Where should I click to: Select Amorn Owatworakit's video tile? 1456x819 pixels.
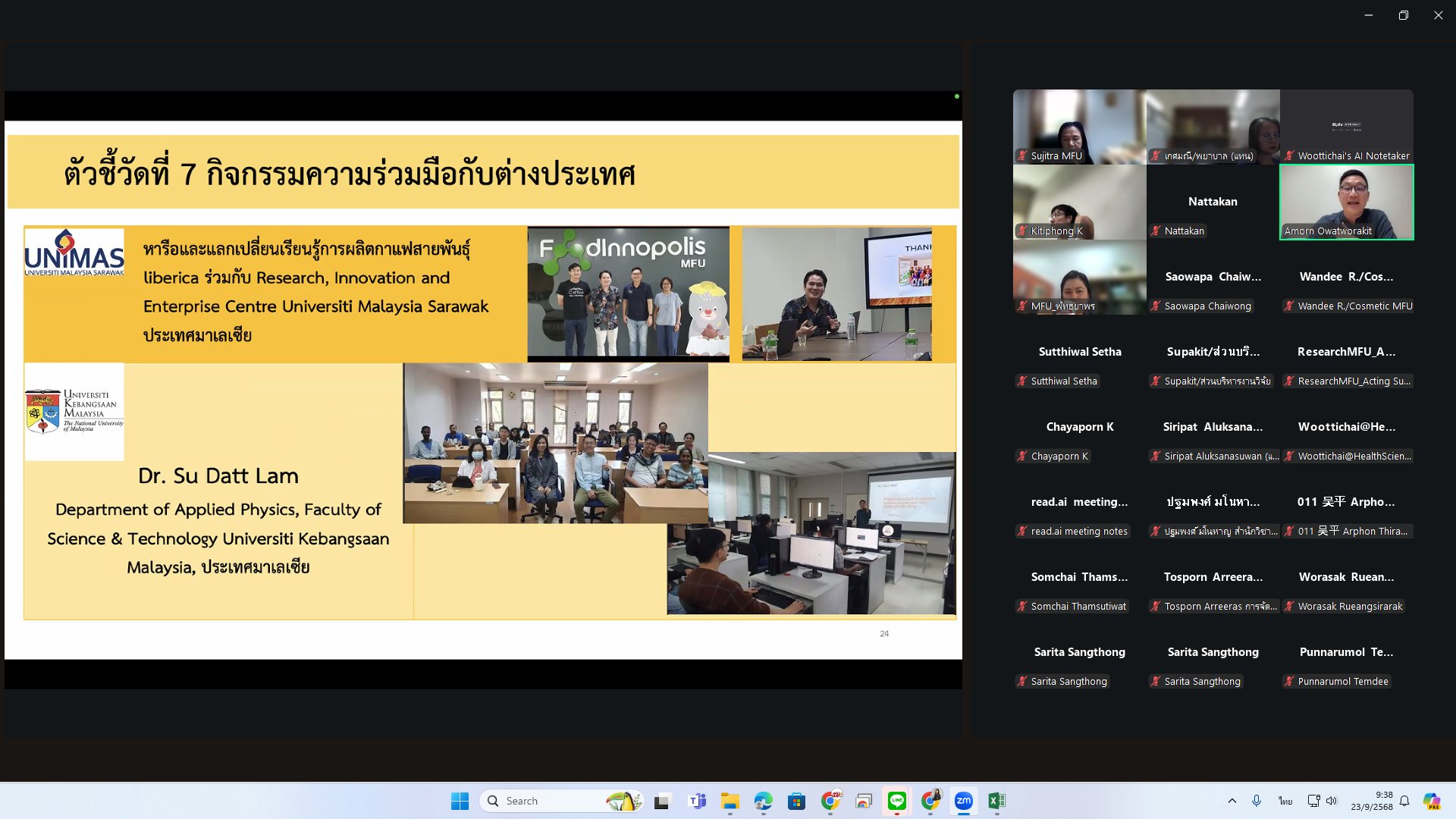1346,202
